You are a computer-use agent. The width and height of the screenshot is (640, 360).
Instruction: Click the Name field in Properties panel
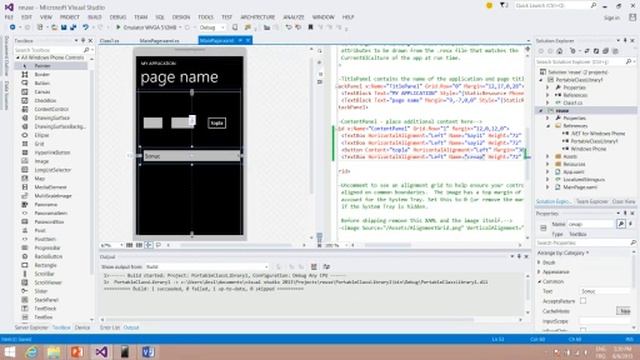pos(591,224)
